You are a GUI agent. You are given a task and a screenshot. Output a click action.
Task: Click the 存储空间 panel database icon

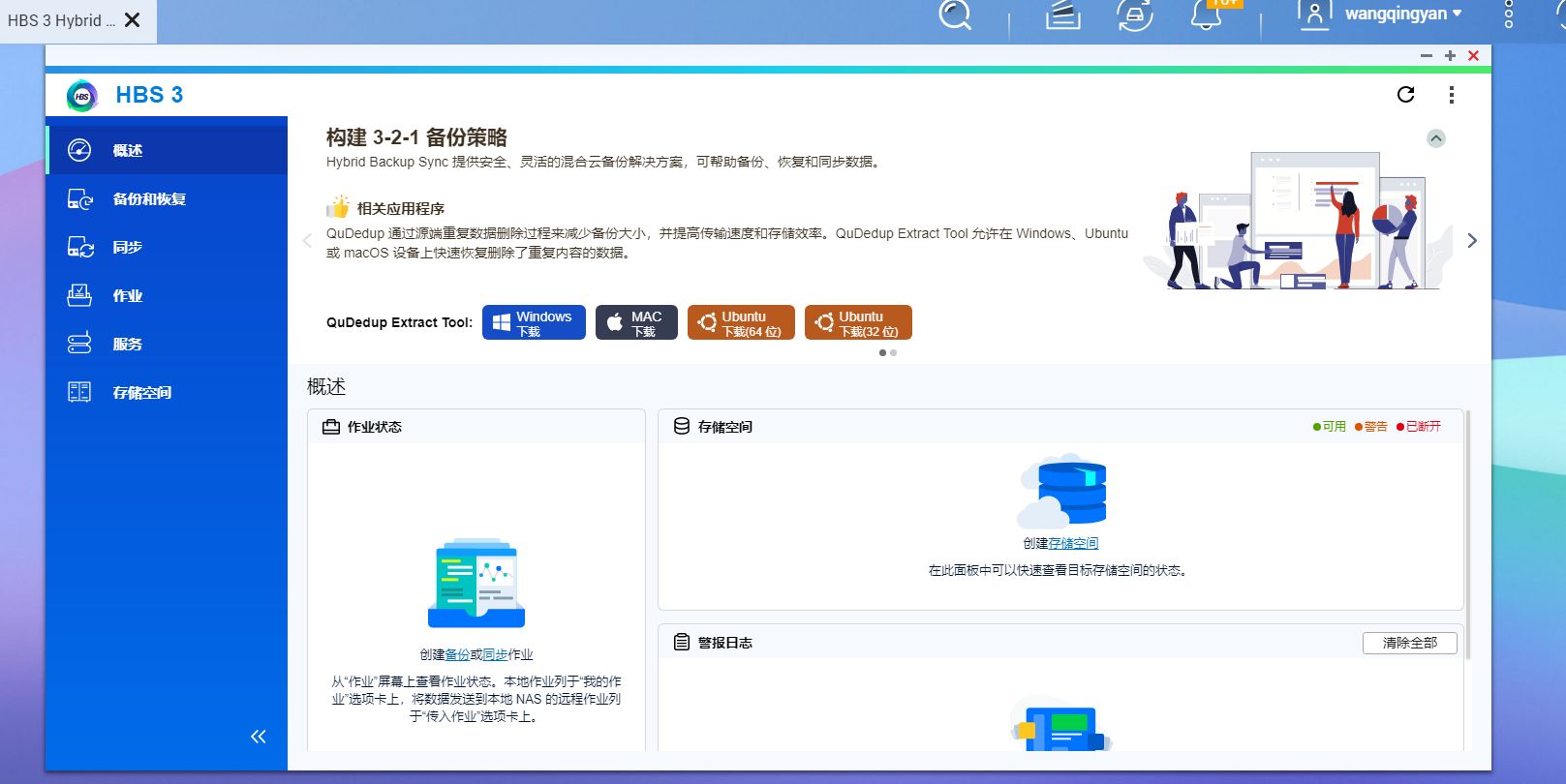(x=682, y=426)
